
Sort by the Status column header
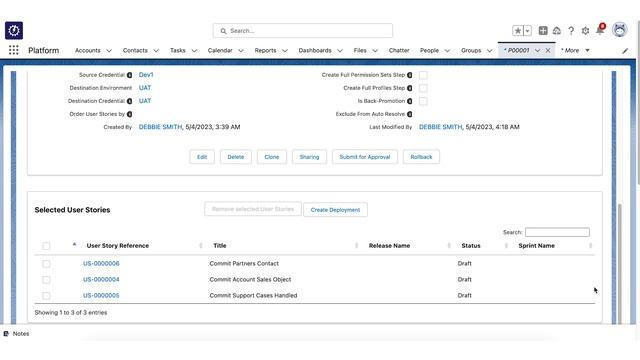[x=471, y=246]
